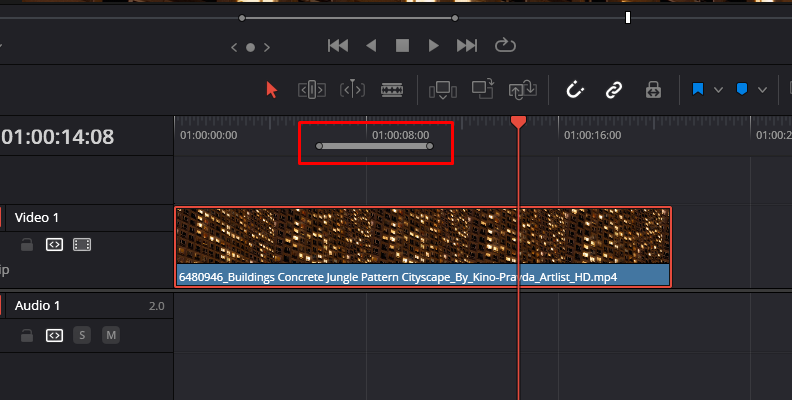Add a blue flag to clip
Screen dimensions: 792x400
coord(698,89)
